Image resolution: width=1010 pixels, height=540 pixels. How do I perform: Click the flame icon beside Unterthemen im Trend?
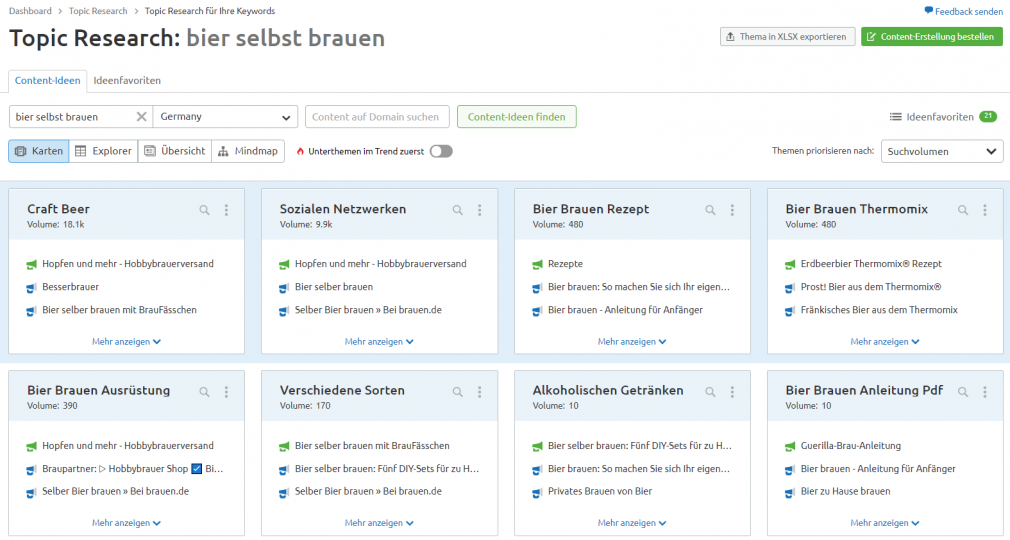[300, 151]
